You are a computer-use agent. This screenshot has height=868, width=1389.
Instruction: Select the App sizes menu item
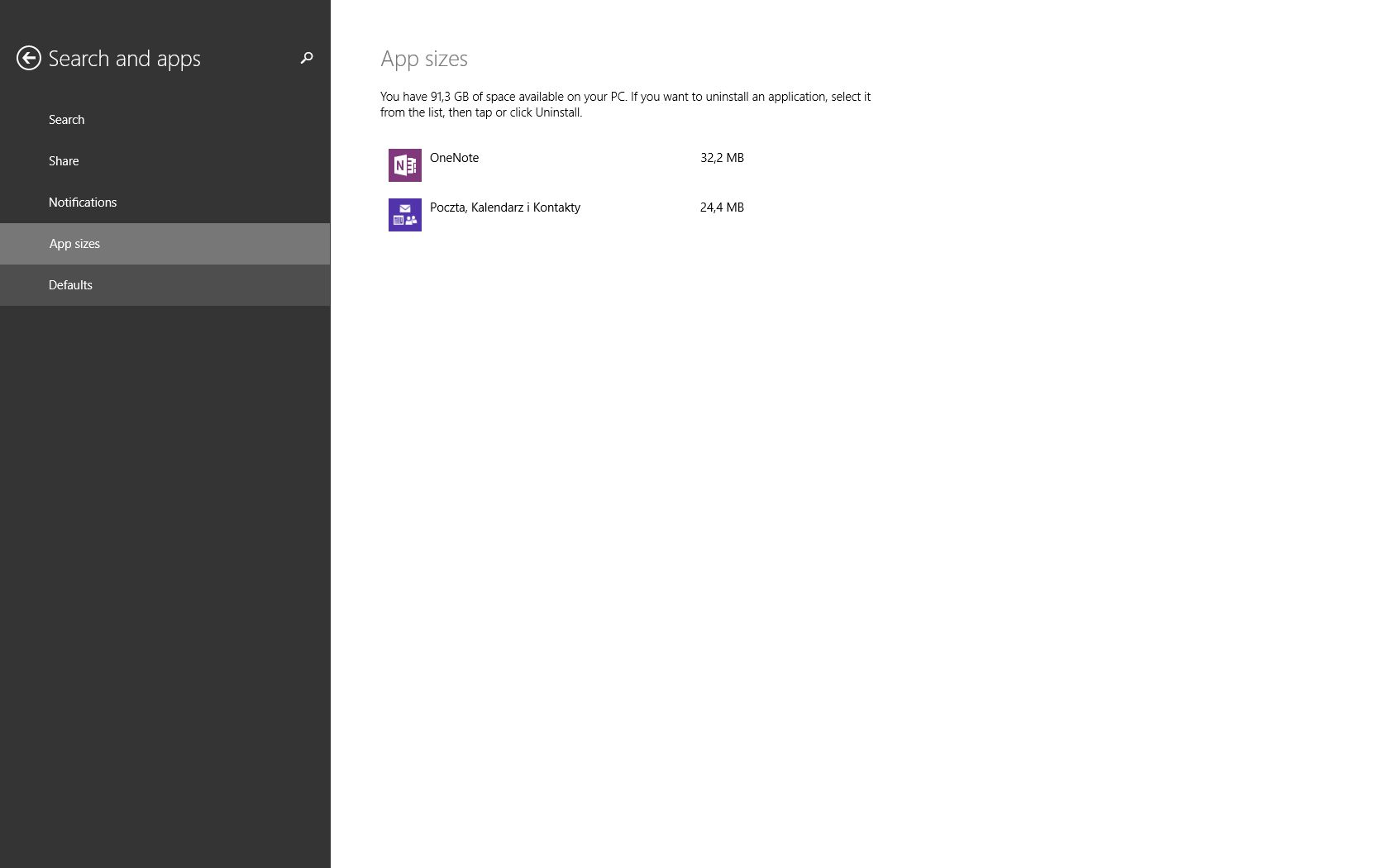[165, 244]
